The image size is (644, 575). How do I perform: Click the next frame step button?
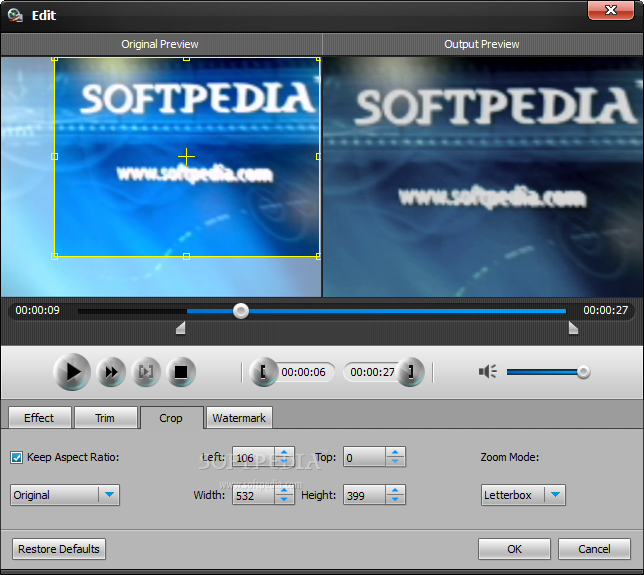(146, 372)
